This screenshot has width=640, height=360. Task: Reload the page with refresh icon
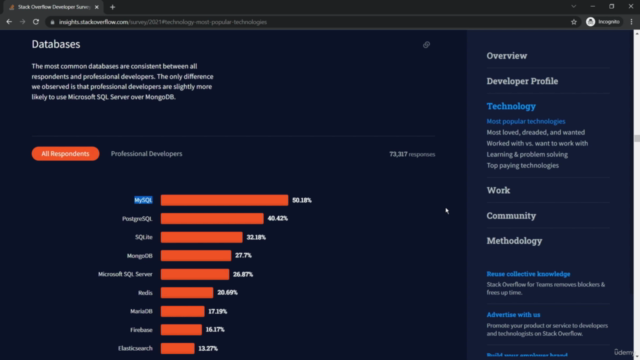36,22
